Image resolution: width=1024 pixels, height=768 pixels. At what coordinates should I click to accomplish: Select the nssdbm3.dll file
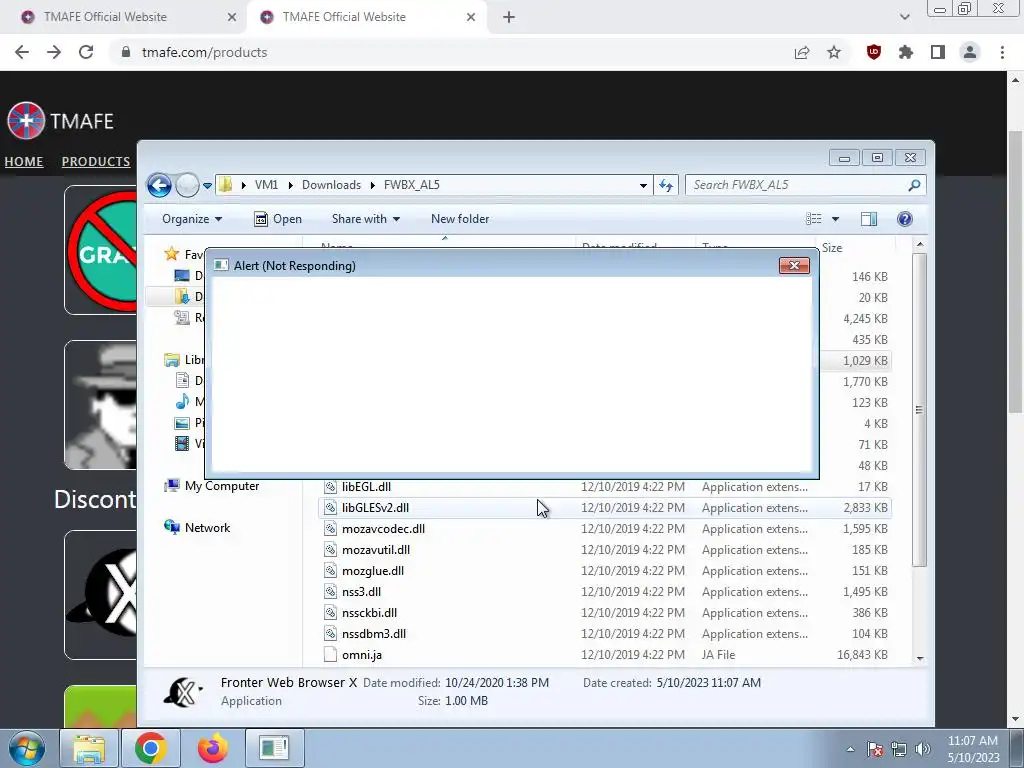coord(605,633)
